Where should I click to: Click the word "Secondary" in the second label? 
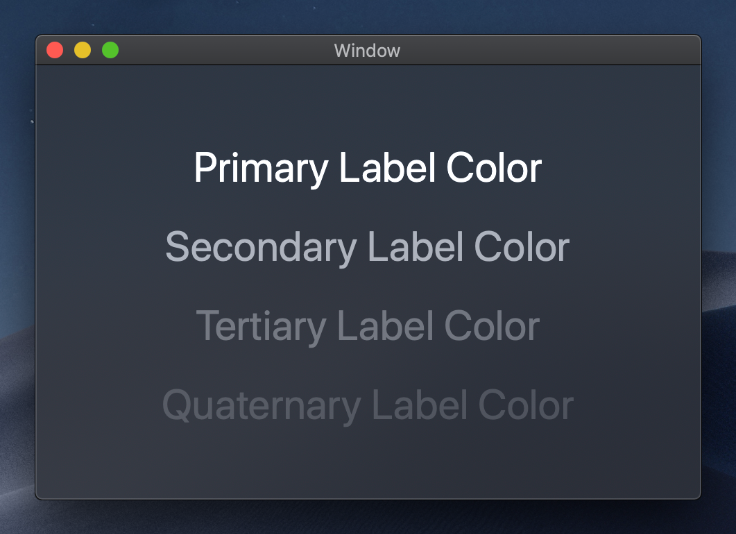click(x=261, y=248)
